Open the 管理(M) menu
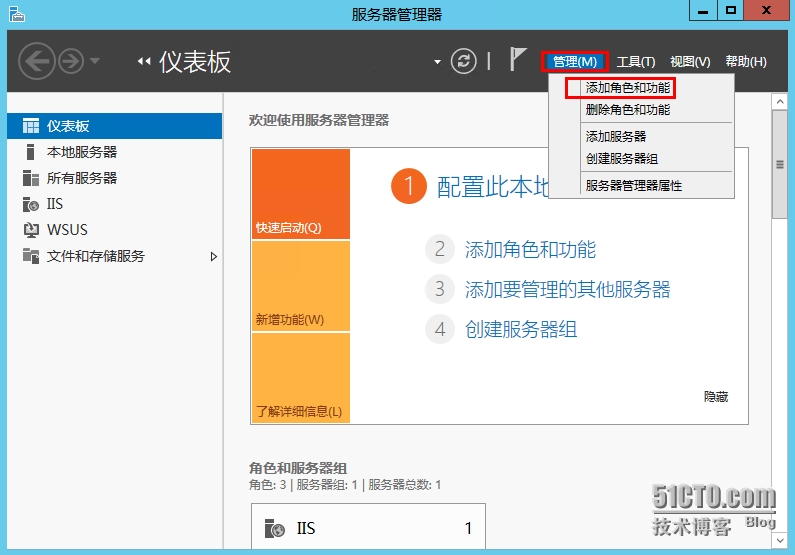This screenshot has height=555, width=795. pos(574,62)
